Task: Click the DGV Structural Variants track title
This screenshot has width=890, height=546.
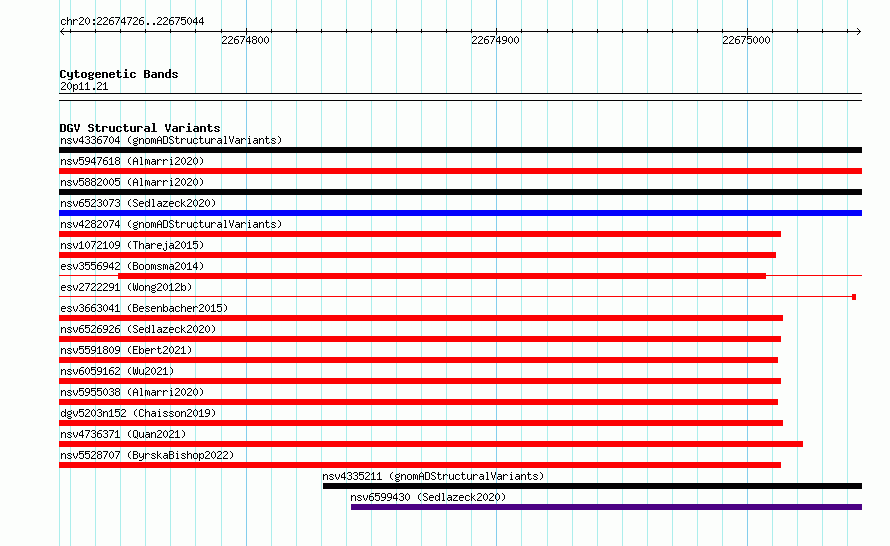Action: point(140,128)
